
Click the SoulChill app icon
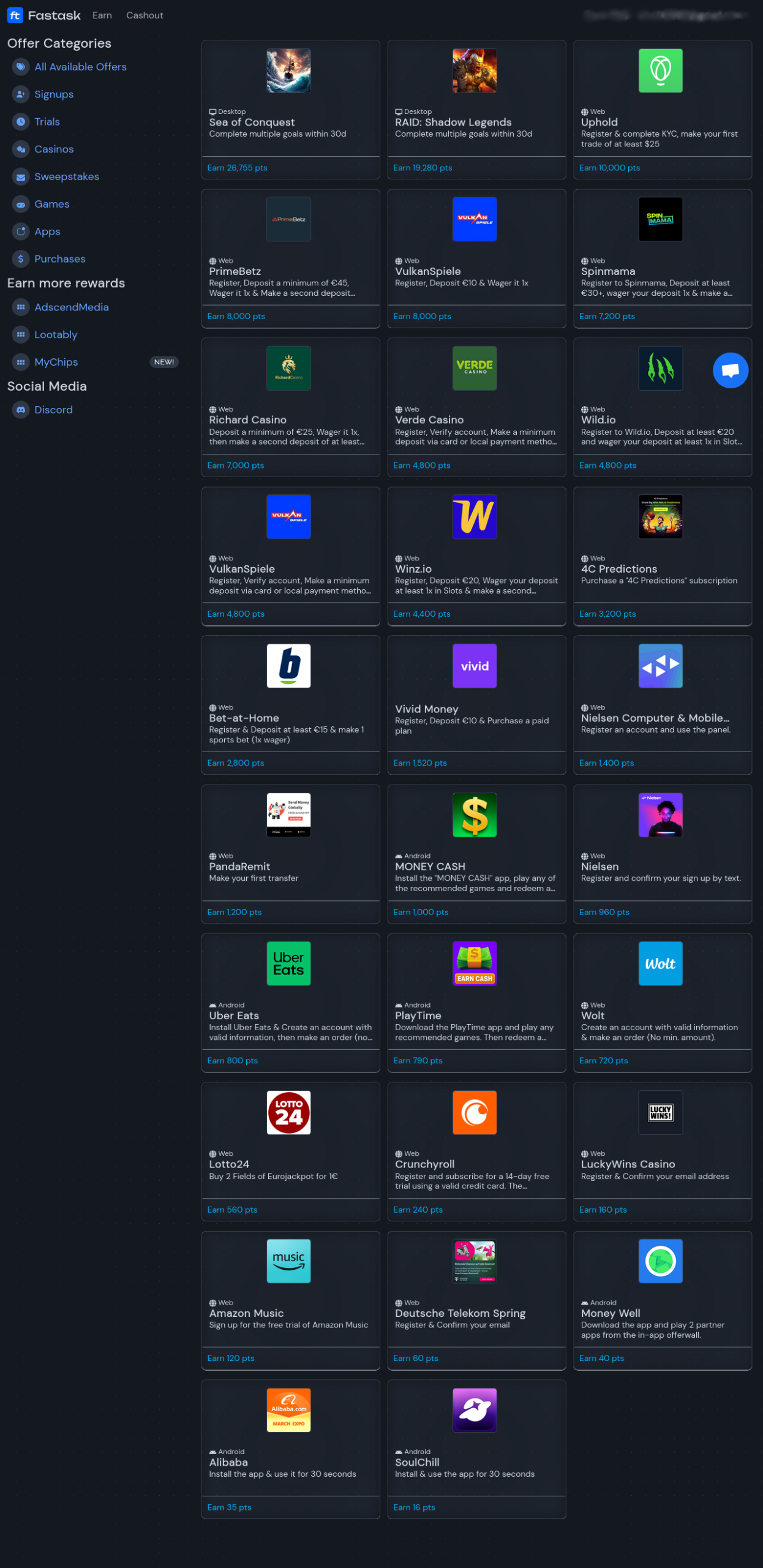point(475,1411)
